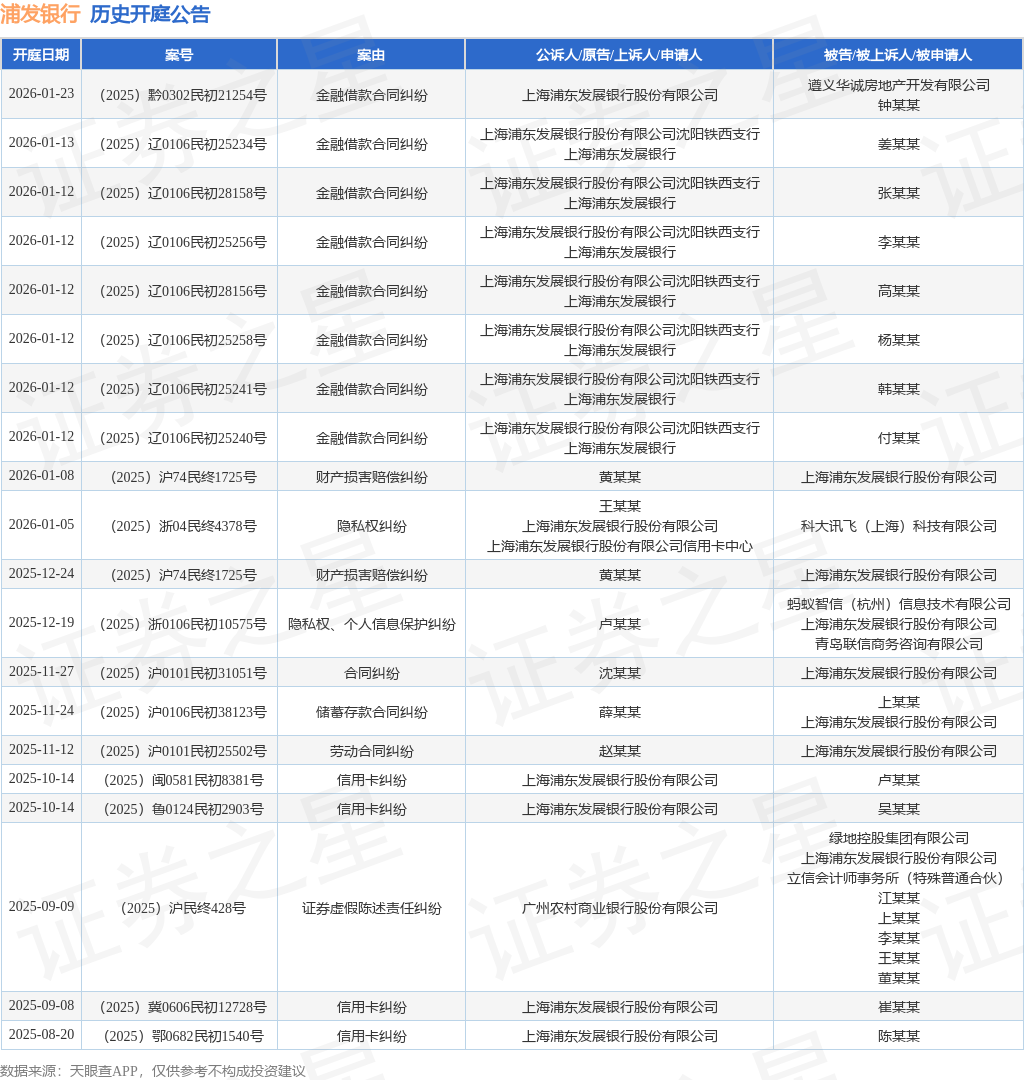This screenshot has width=1024, height=1080.
Task: Click the 储蓄存款合同纠纷 cause cell
Action: tap(371, 712)
